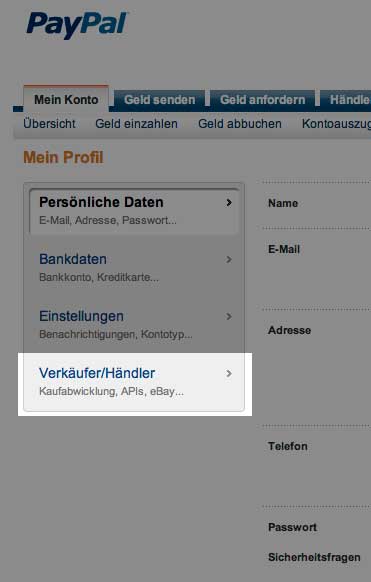Go to the Übersicht submenu link
This screenshot has width=371, height=582.
pyautogui.click(x=49, y=124)
